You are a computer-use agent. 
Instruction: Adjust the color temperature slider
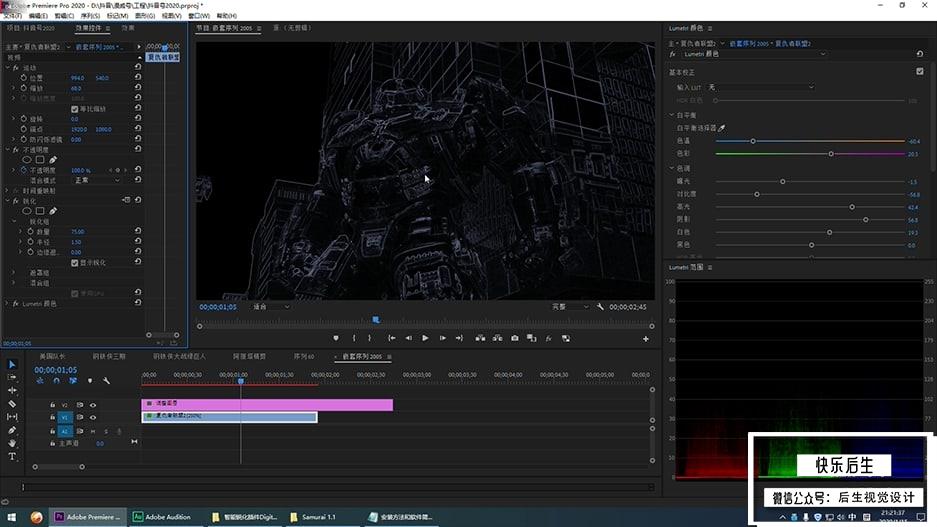tap(753, 141)
